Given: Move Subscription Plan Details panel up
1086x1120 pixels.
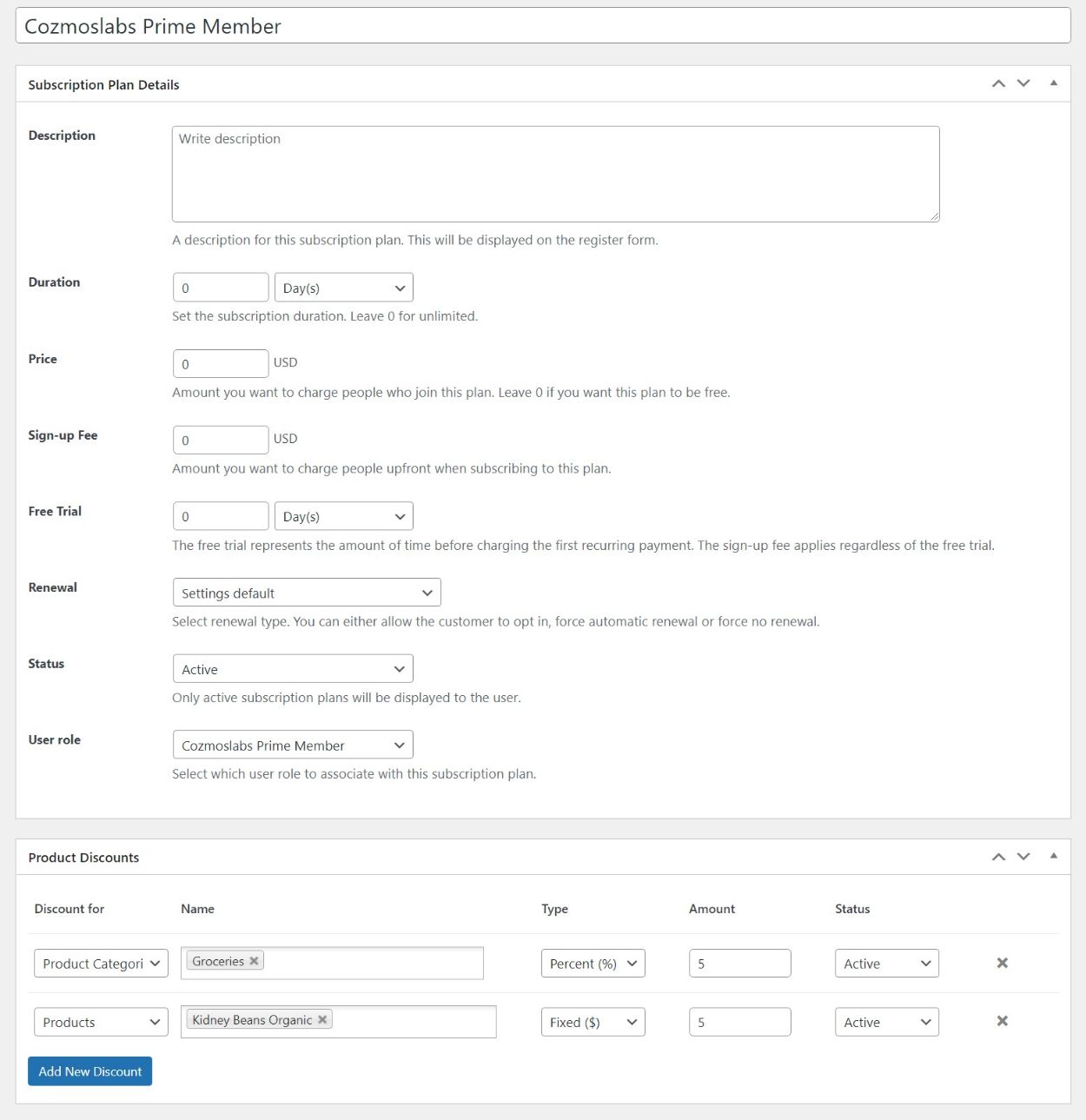Looking at the screenshot, I should tap(998, 83).
